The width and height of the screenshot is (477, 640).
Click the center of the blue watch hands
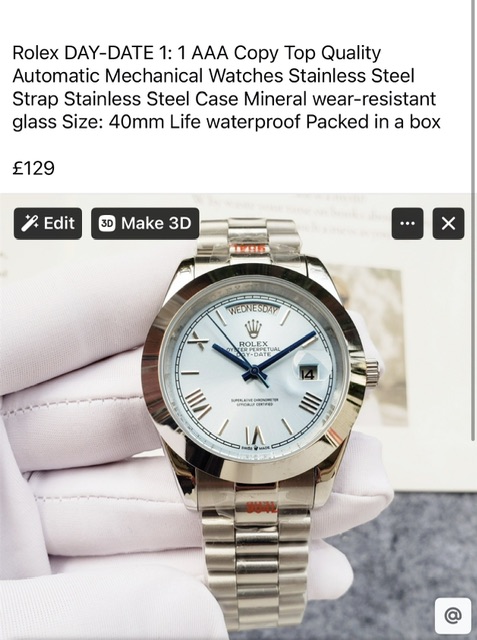tap(254, 371)
